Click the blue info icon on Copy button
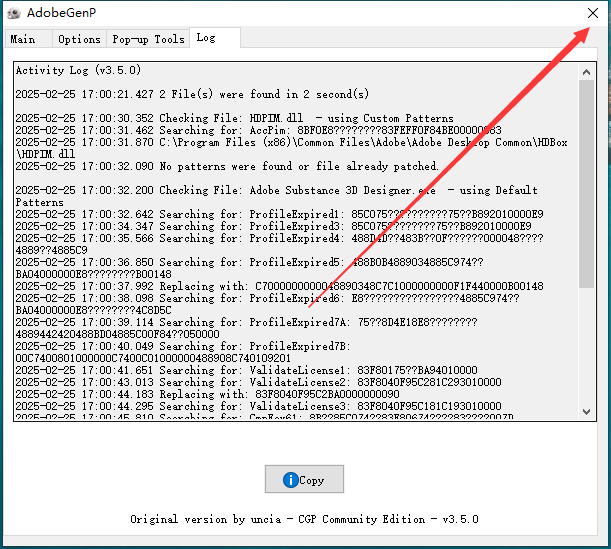Screen dimensions: 611x549 click(290, 480)
